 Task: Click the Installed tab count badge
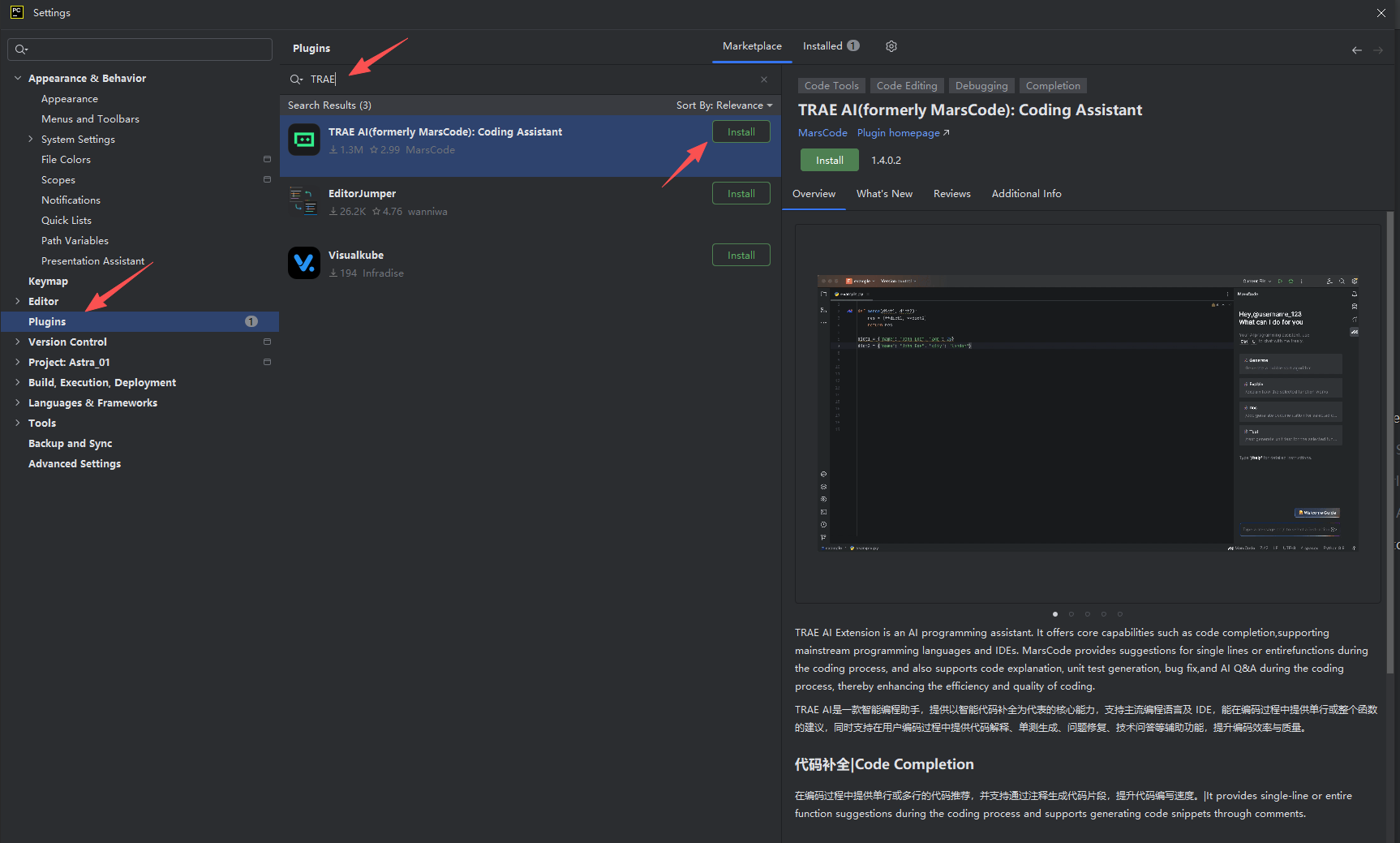[x=853, y=45]
